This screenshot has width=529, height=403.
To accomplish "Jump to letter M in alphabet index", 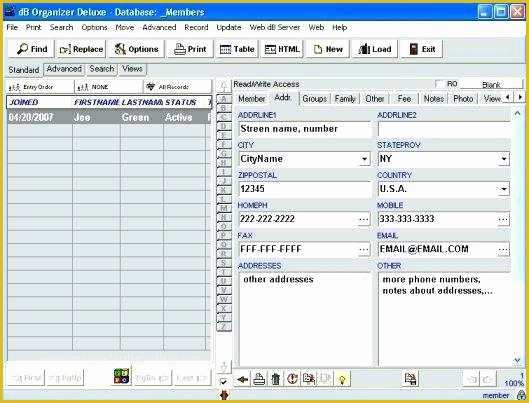I will pyautogui.click(x=224, y=208).
